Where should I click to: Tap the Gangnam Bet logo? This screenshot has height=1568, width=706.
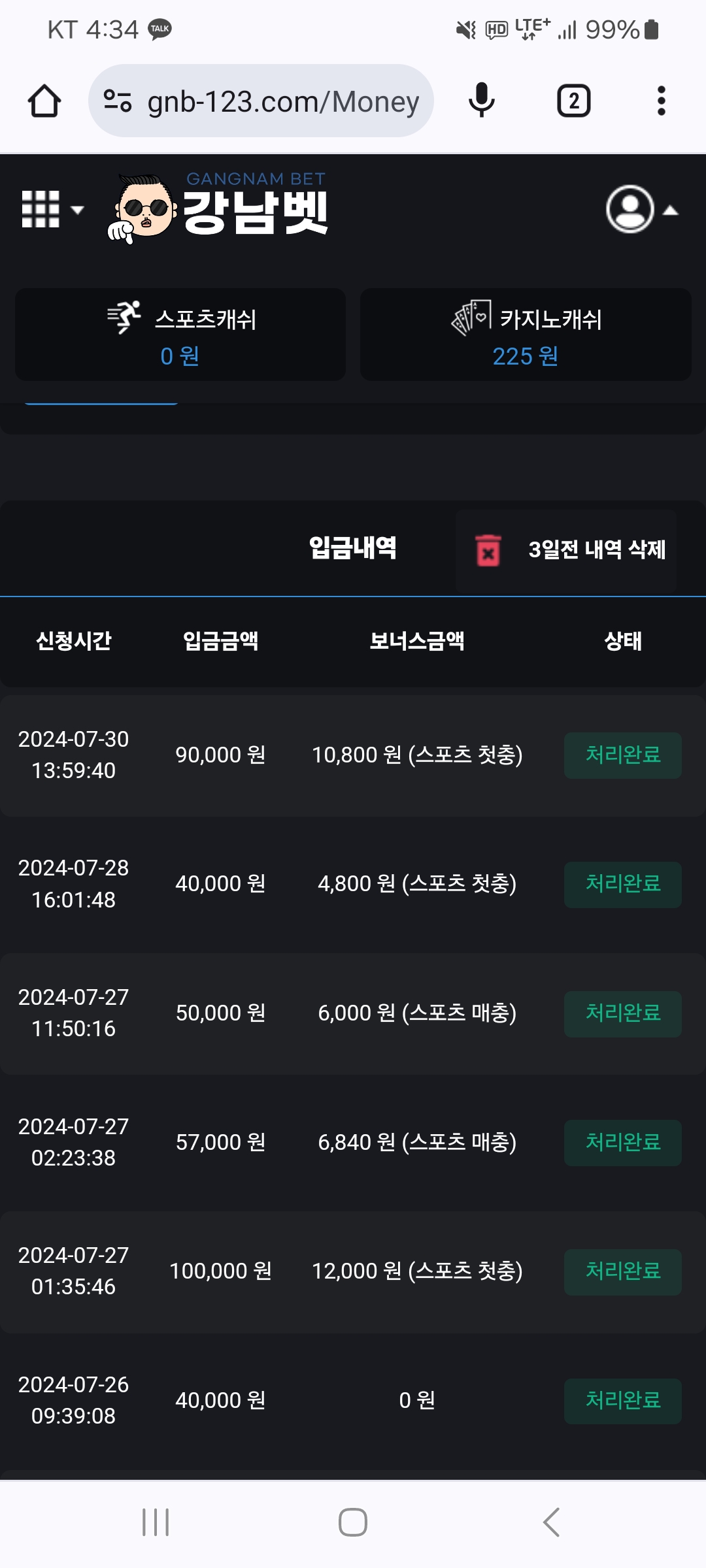pyautogui.click(x=219, y=208)
